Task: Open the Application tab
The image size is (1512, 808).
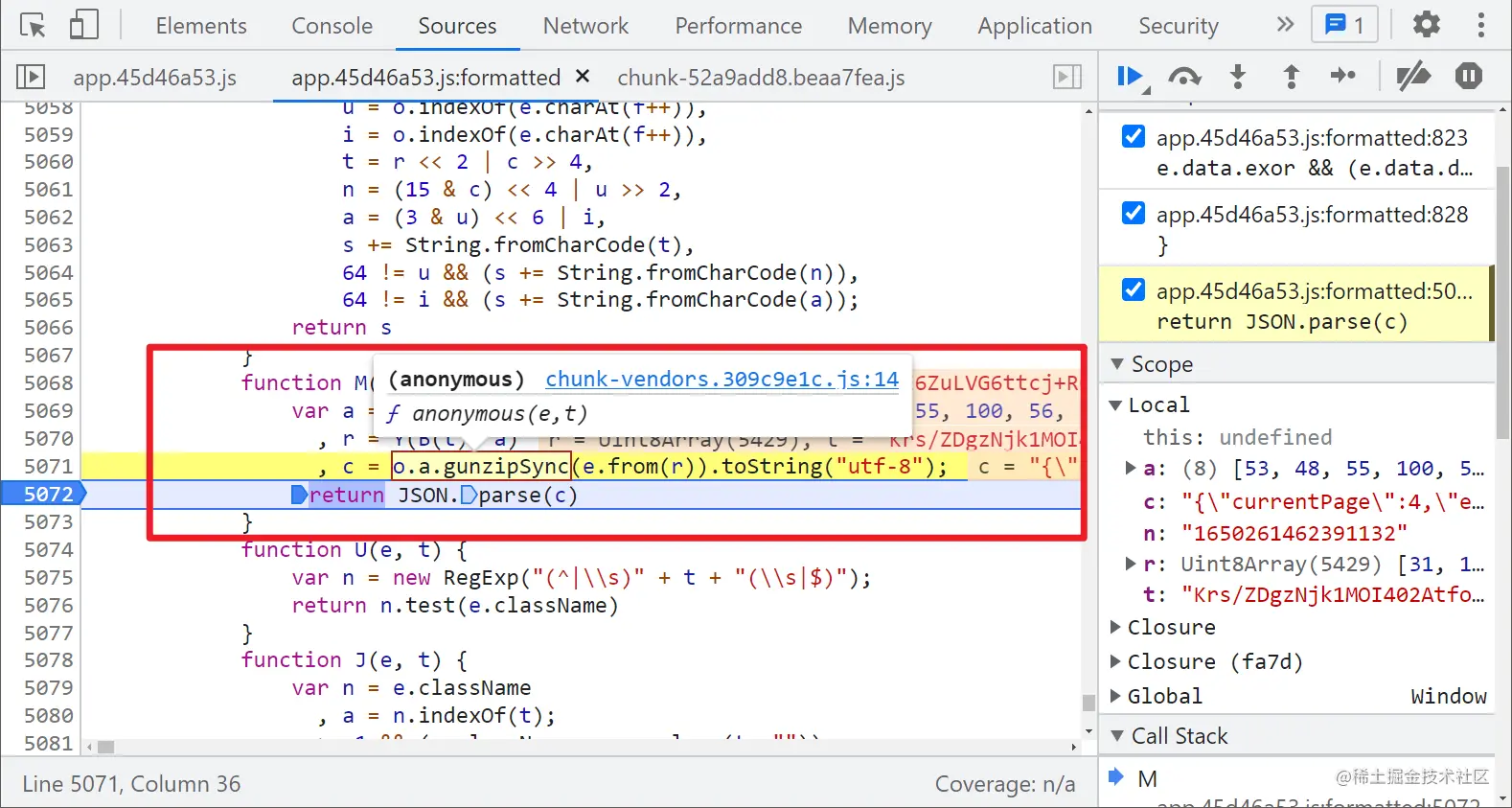Action: 1035,26
